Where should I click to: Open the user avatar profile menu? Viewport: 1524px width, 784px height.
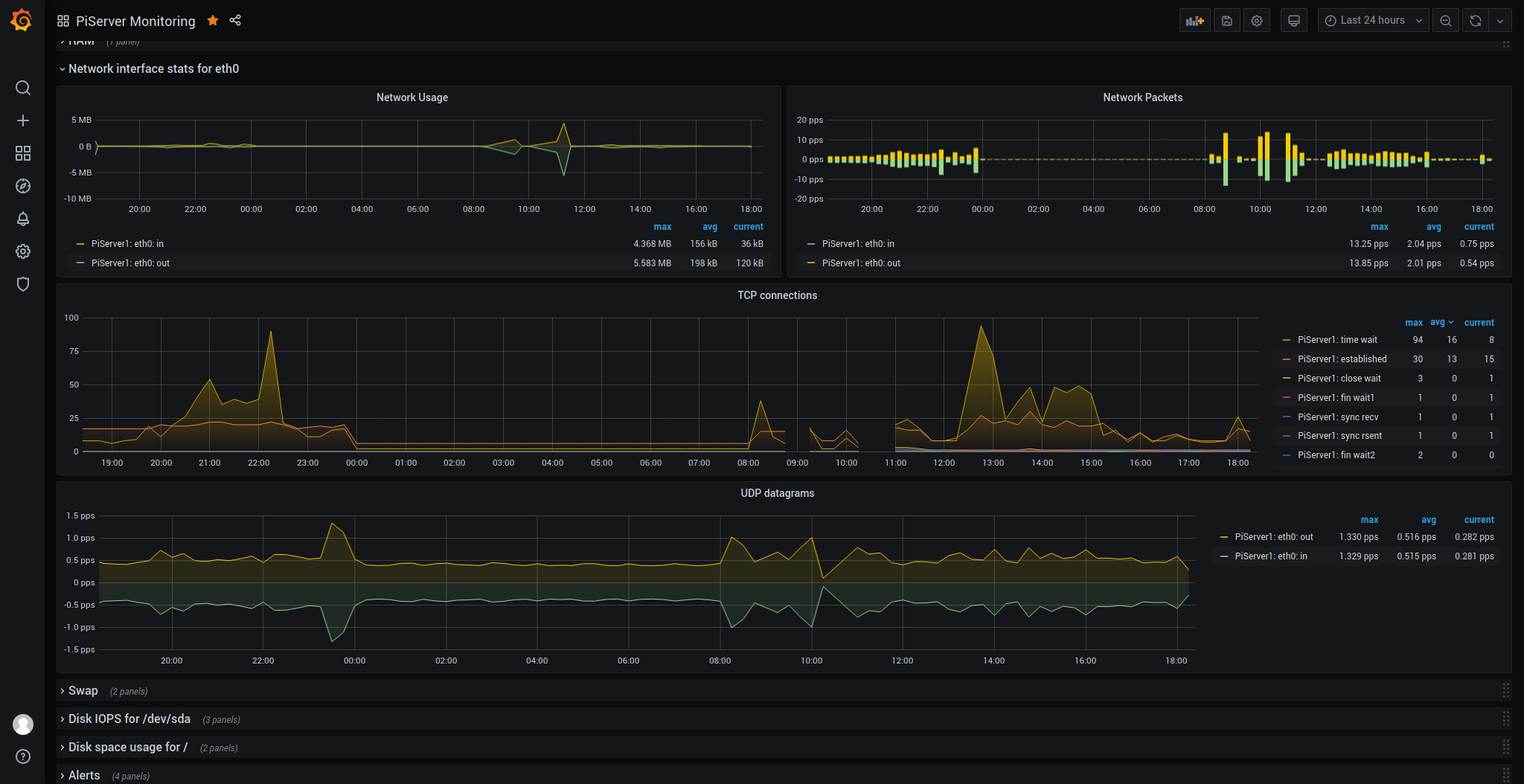23,724
